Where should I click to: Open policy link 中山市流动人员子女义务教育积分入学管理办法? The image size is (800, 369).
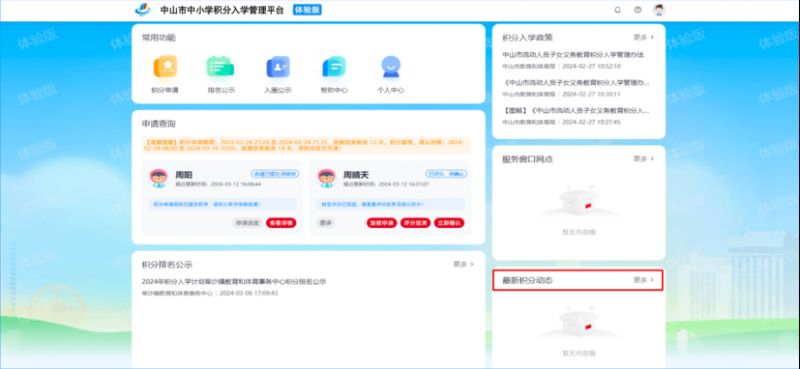coord(573,55)
